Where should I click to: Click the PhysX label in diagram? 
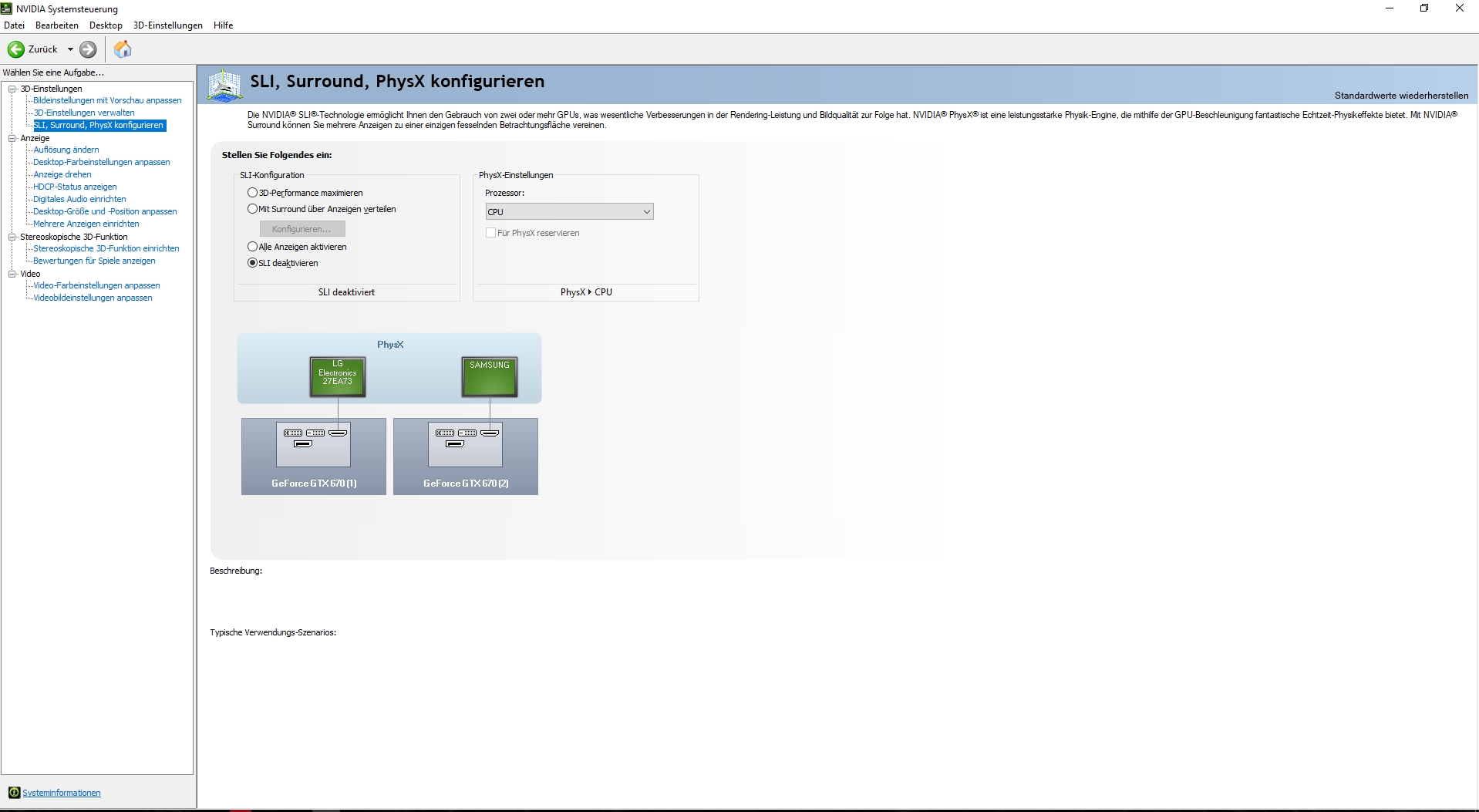click(390, 345)
